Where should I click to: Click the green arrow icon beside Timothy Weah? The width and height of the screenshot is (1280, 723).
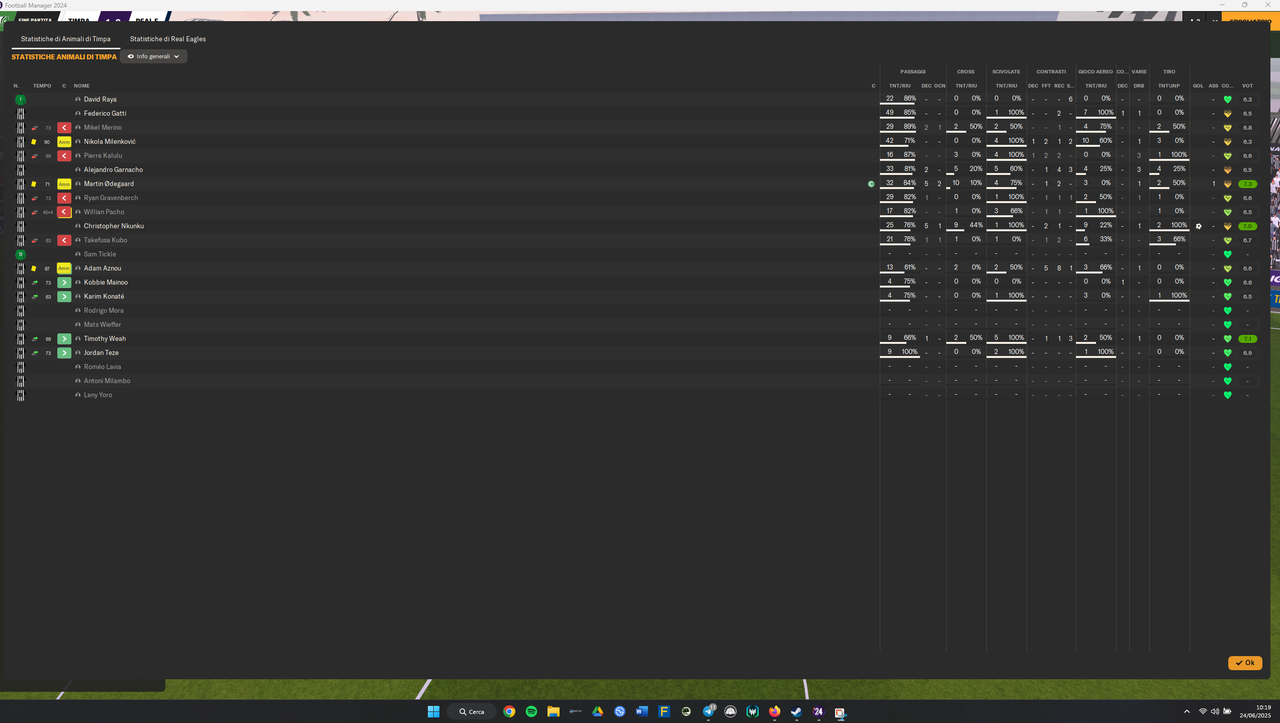(x=64, y=339)
